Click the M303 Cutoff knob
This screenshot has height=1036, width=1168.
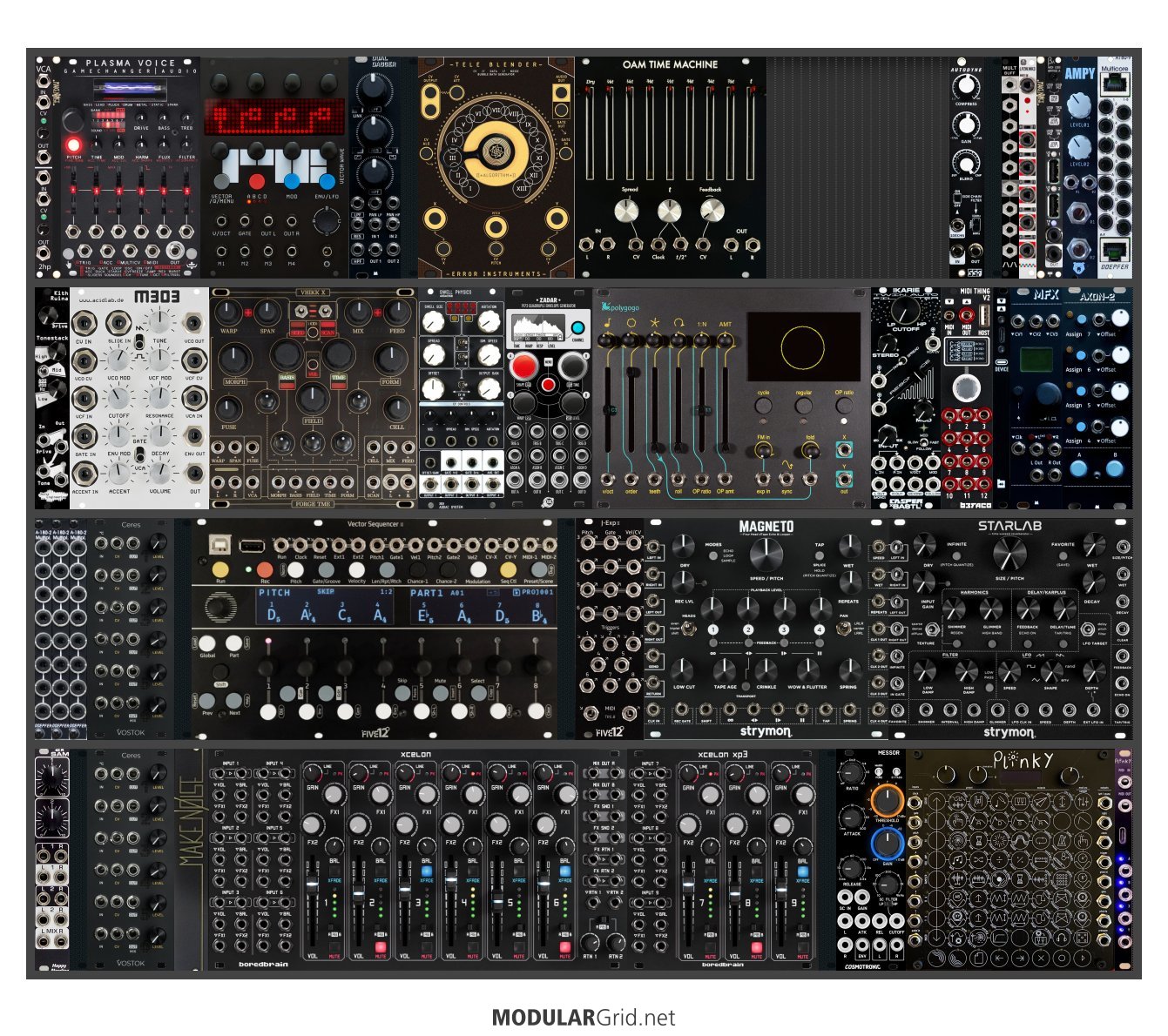click(119, 397)
